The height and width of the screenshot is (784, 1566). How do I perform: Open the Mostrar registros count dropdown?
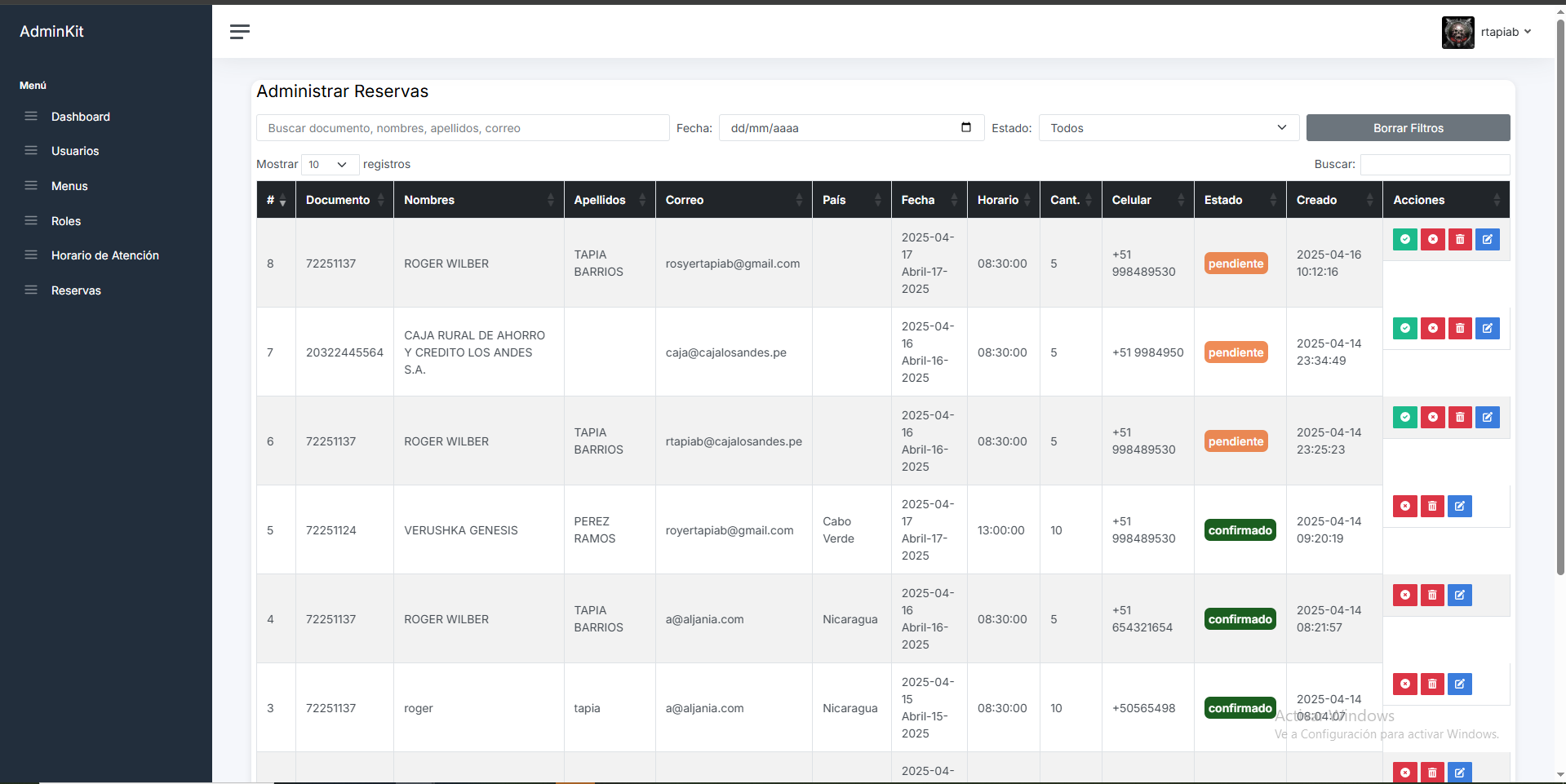[x=330, y=165]
